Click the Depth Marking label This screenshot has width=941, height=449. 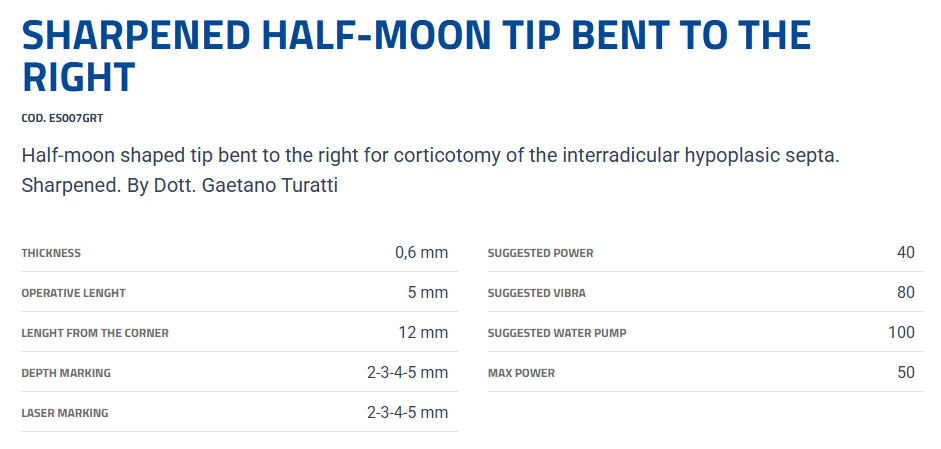click(66, 373)
